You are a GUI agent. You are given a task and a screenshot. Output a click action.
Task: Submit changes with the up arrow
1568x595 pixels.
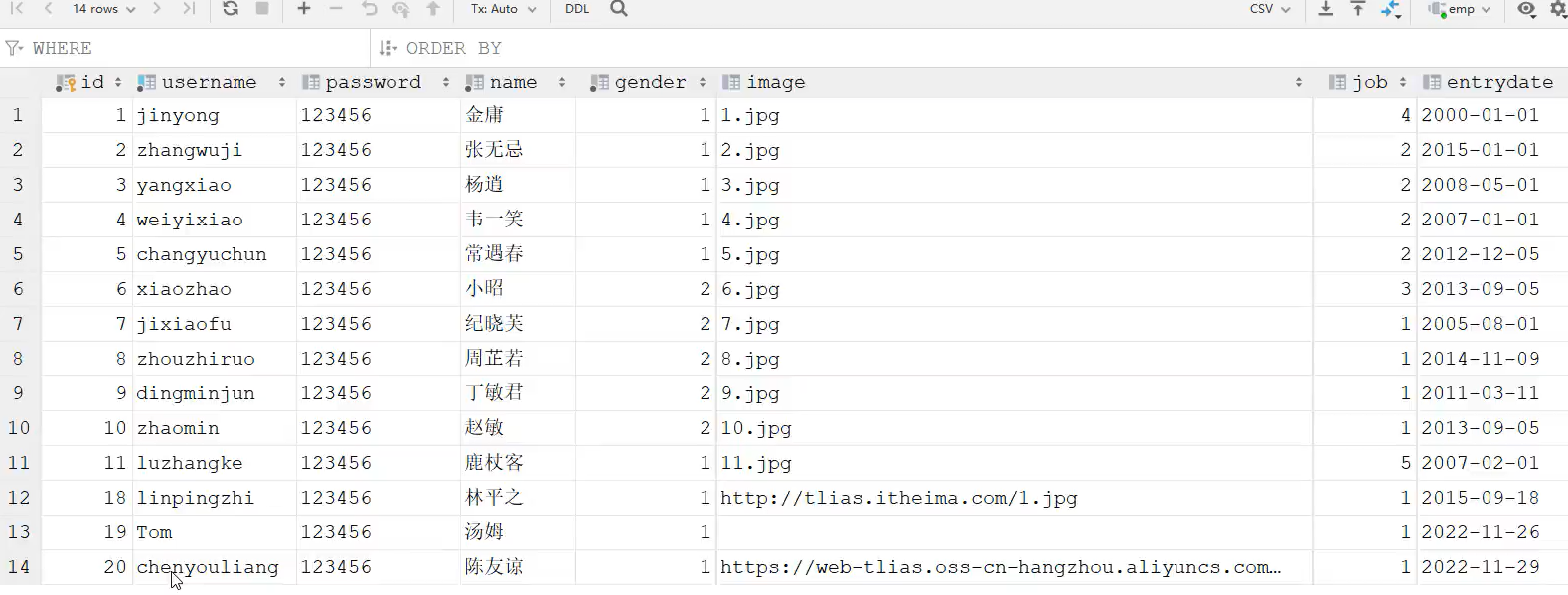pyautogui.click(x=433, y=9)
